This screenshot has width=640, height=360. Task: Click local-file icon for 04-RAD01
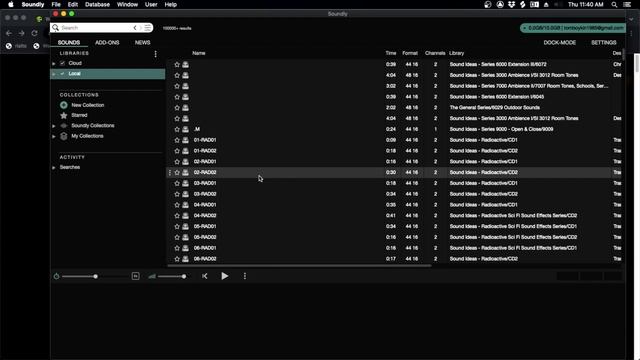pyautogui.click(x=185, y=205)
